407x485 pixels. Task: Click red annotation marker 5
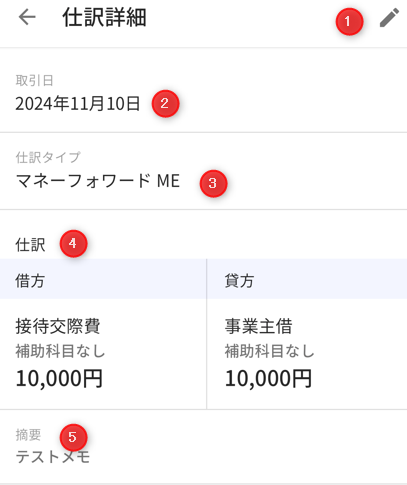tap(73, 437)
